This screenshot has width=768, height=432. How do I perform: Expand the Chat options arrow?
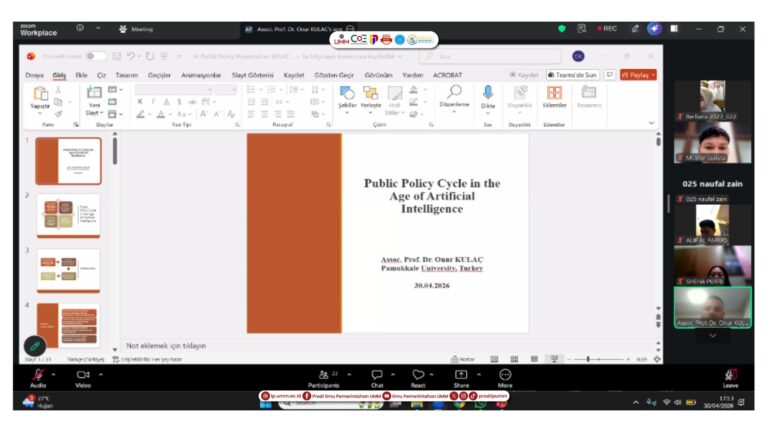pyautogui.click(x=393, y=374)
